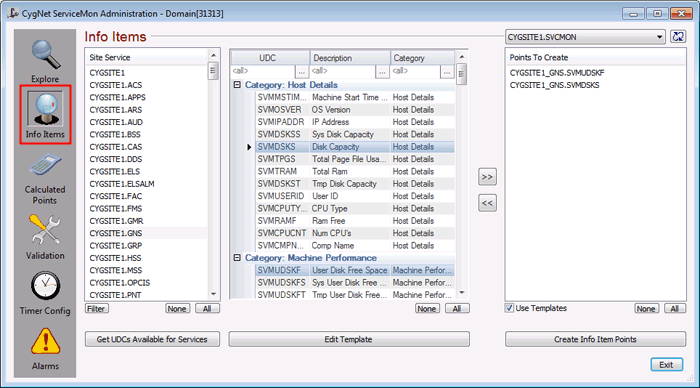This screenshot has height=388, width=700.
Task: Click the Edit Template button
Action: (x=349, y=339)
